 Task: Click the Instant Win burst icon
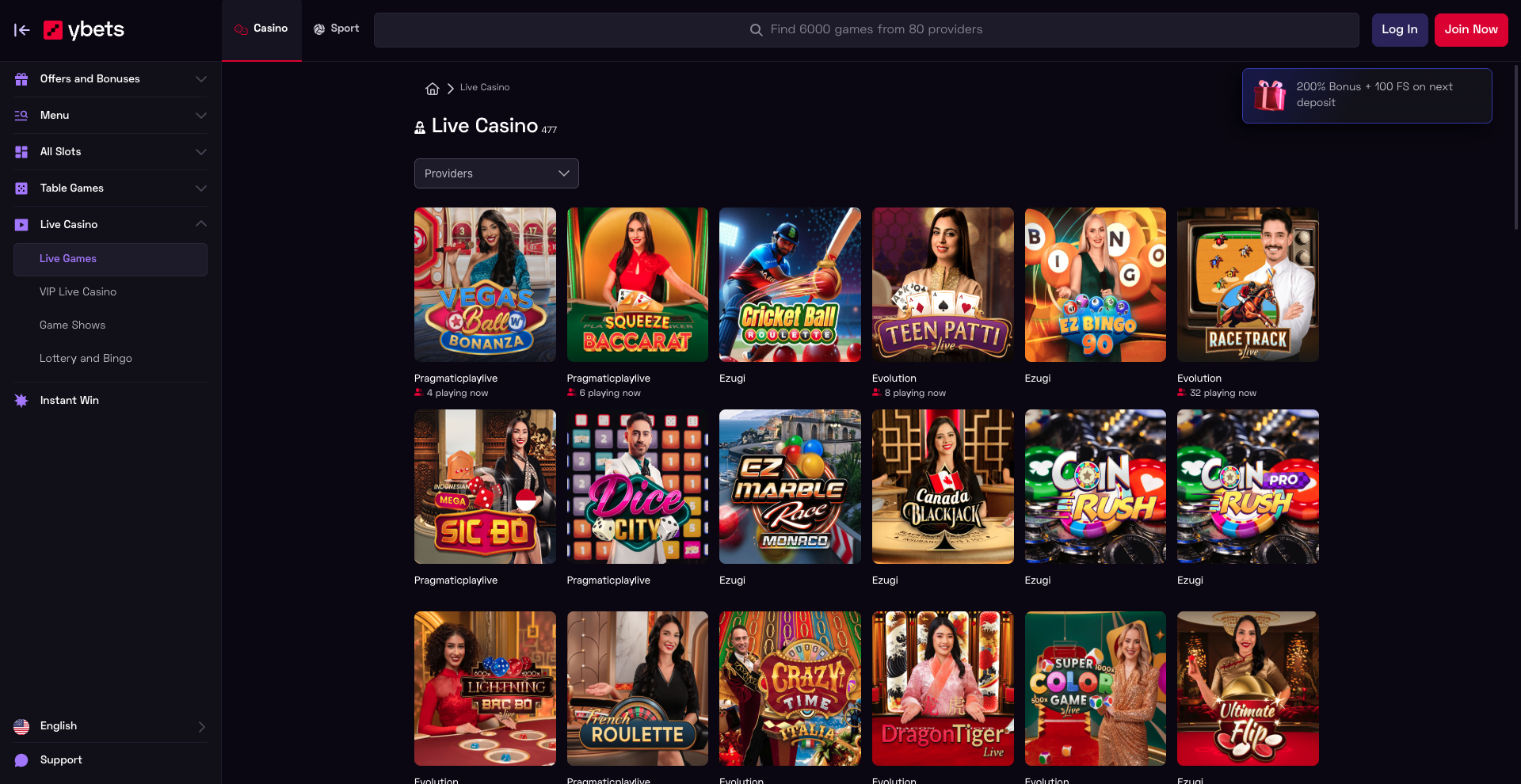point(21,401)
